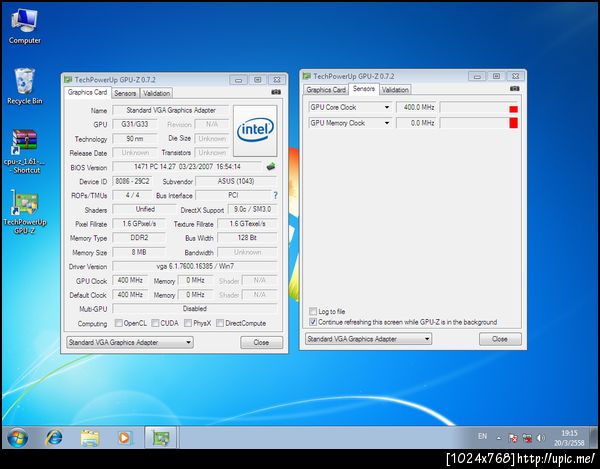Click the Memory Size value 8 MB
Screen dimensions: 600x469
[139, 252]
